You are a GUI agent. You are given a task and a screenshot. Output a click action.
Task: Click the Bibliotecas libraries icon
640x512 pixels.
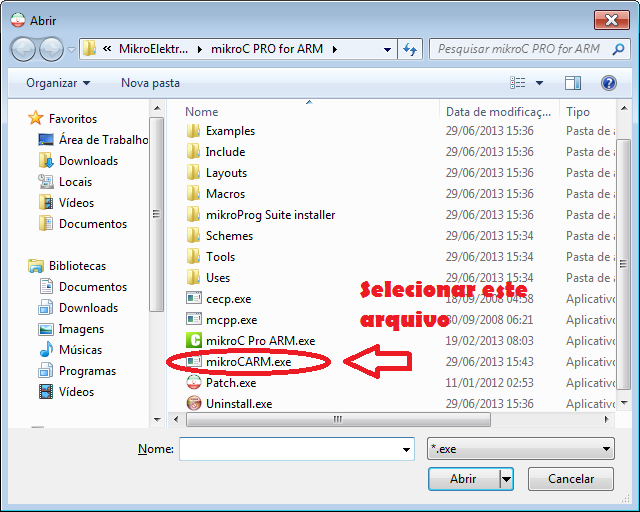tap(36, 266)
